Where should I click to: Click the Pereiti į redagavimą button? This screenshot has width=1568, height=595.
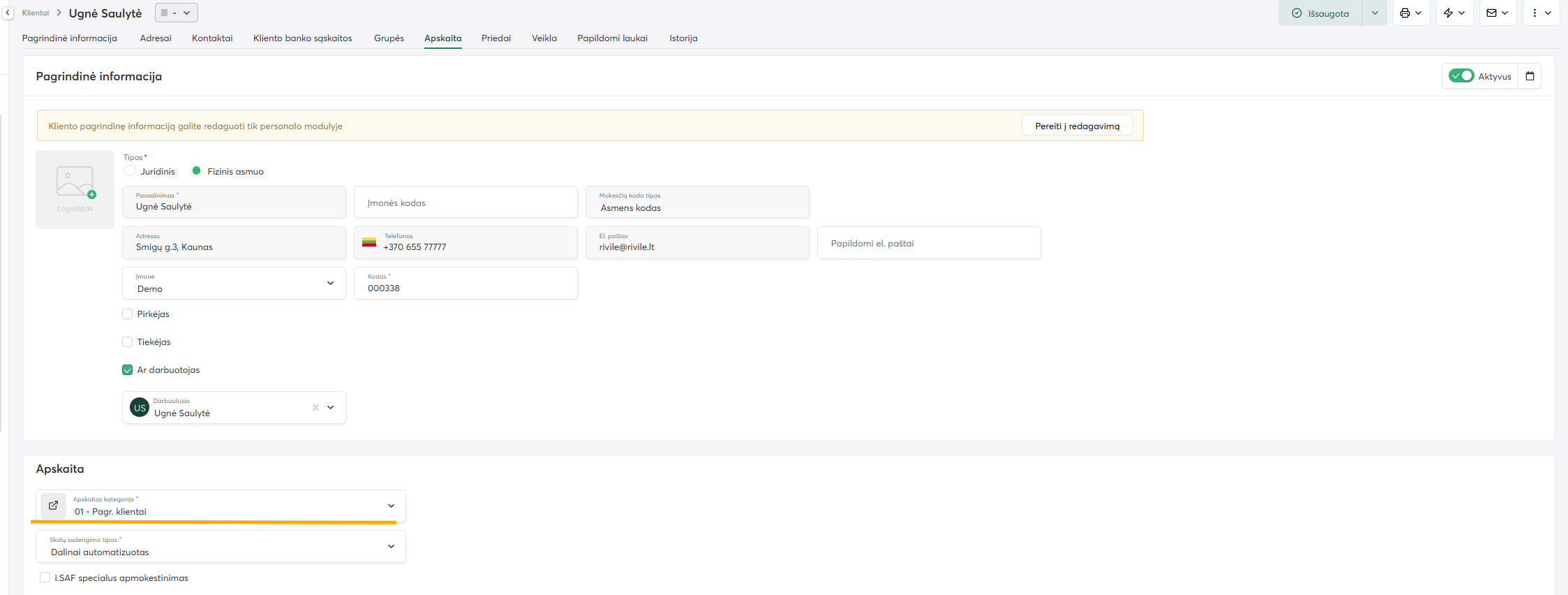(x=1077, y=126)
